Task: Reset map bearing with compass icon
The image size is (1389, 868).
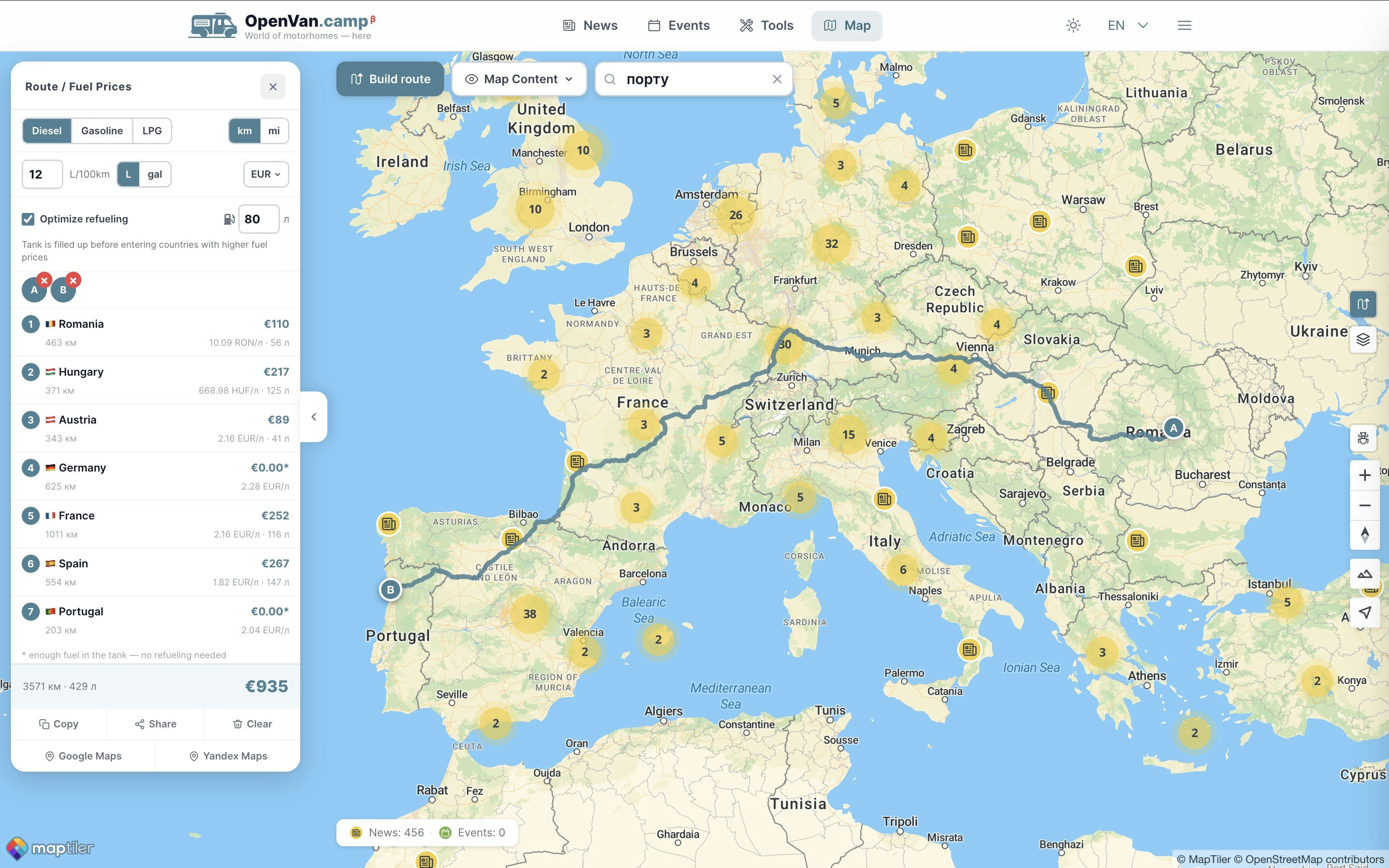Action: click(1364, 535)
